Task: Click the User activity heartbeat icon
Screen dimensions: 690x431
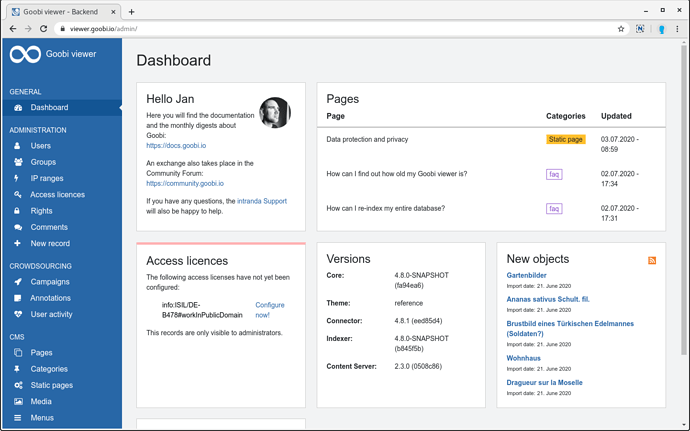Action: [18, 314]
